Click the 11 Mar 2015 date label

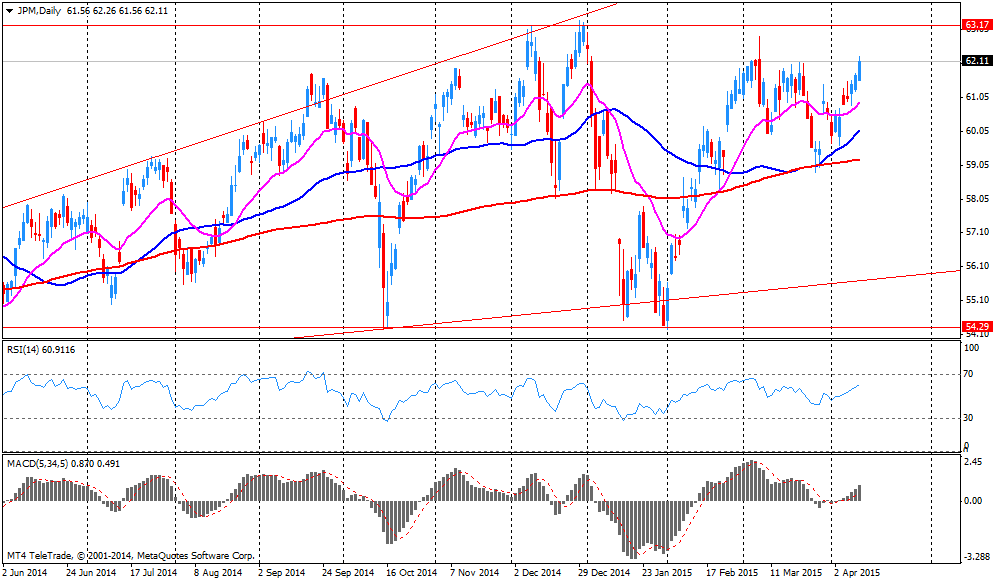[x=796, y=573]
